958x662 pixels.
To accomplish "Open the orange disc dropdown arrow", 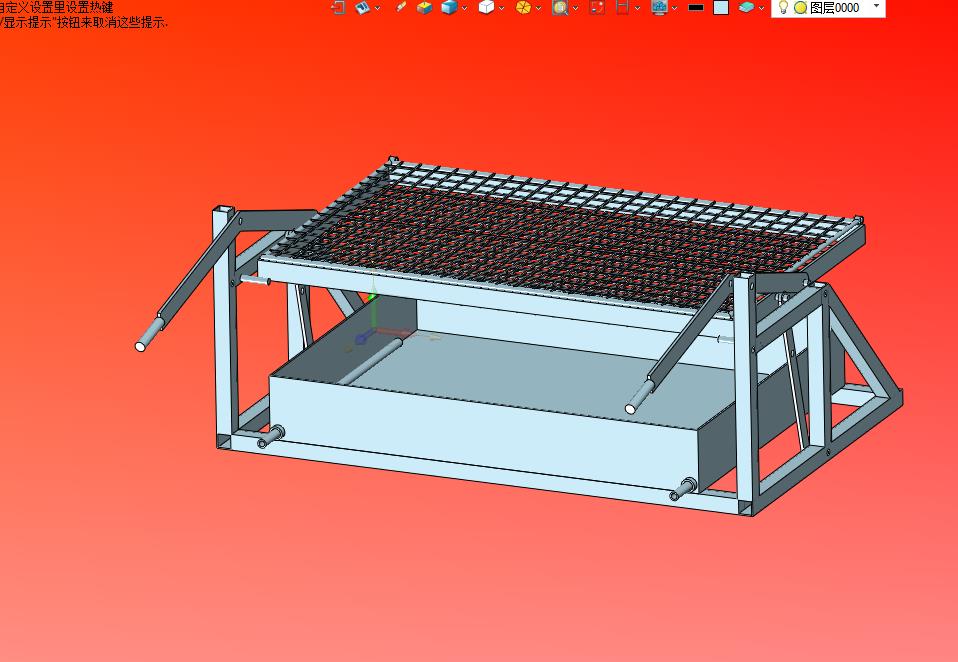I will pyautogui.click(x=538, y=8).
